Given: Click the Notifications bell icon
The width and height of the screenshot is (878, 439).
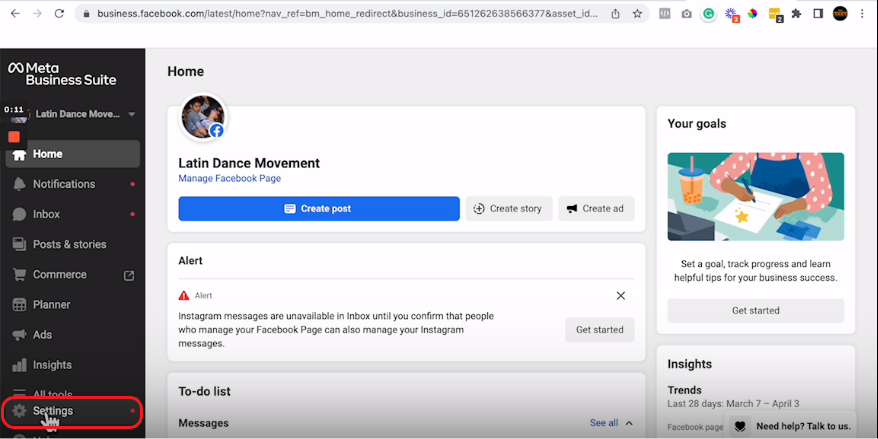Looking at the screenshot, I should 20,184.
